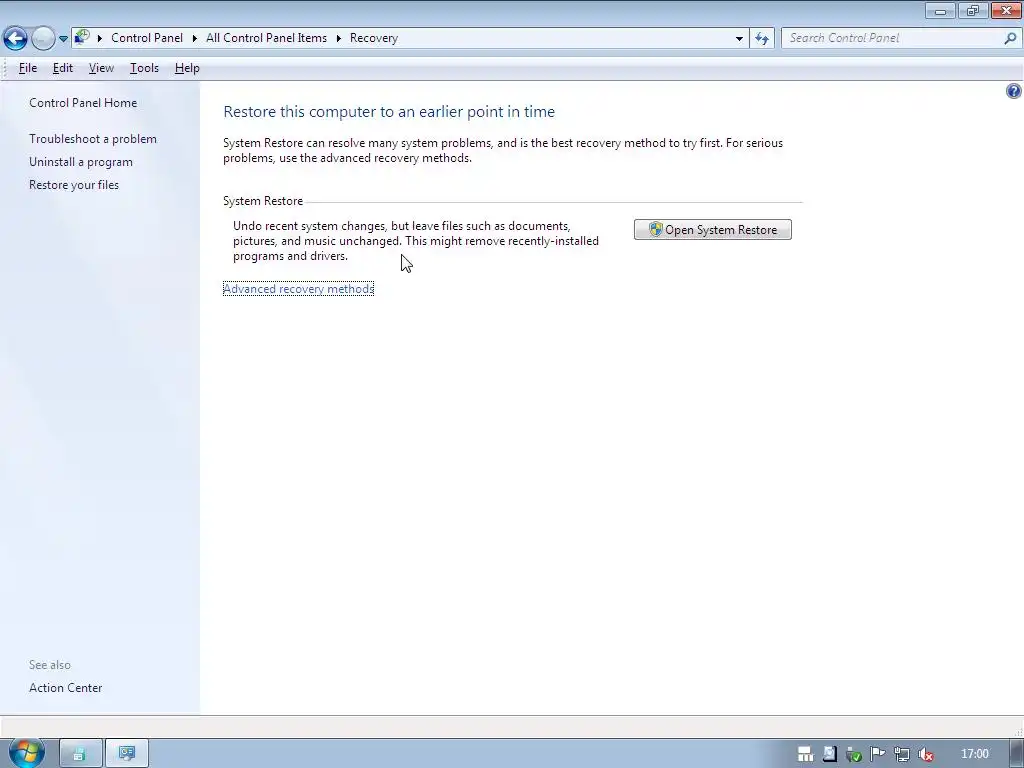Click the tray icon with green checkmark
Screen dimensions: 1024x768
point(854,754)
